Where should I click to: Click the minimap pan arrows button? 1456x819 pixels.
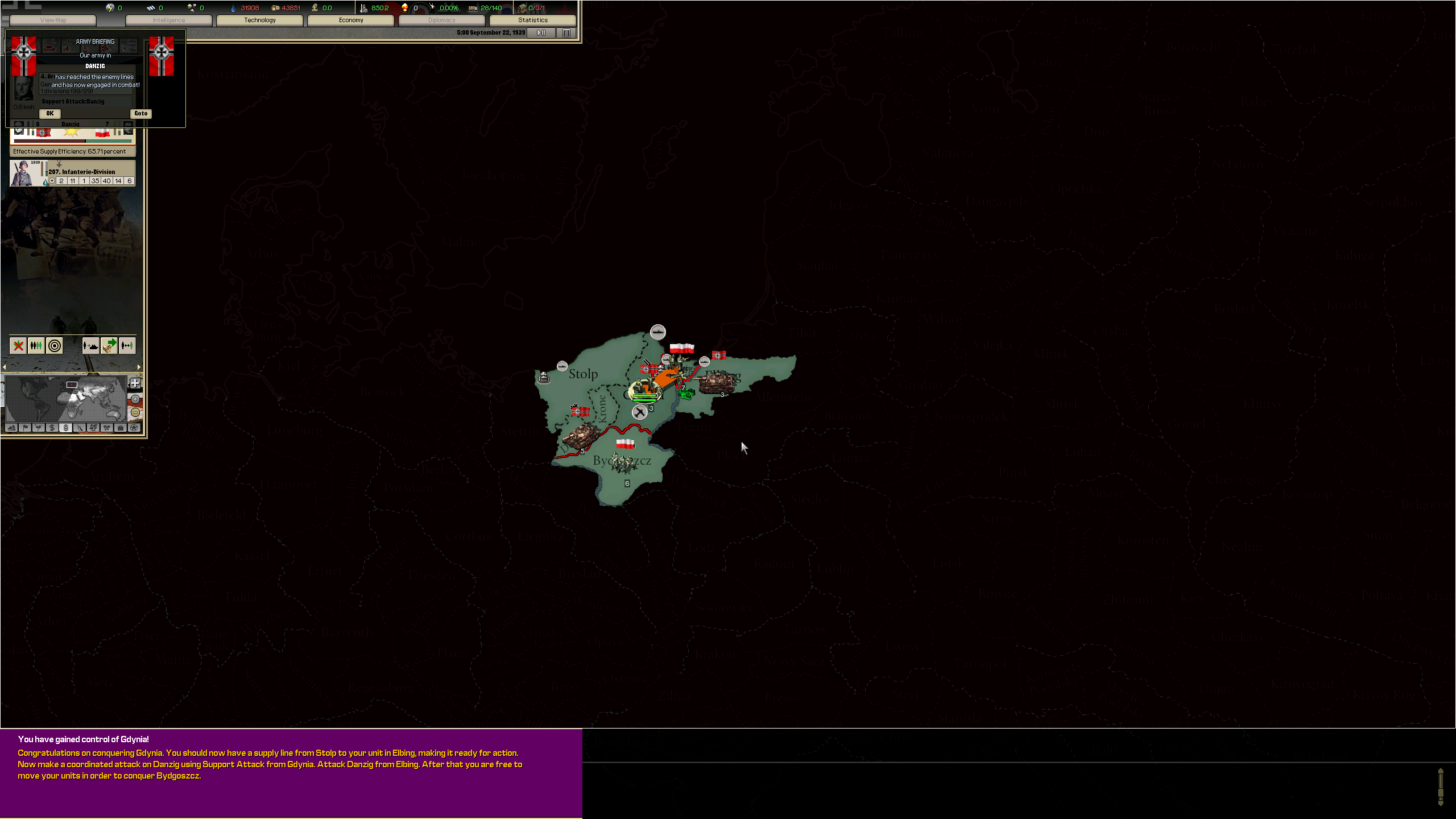135,383
